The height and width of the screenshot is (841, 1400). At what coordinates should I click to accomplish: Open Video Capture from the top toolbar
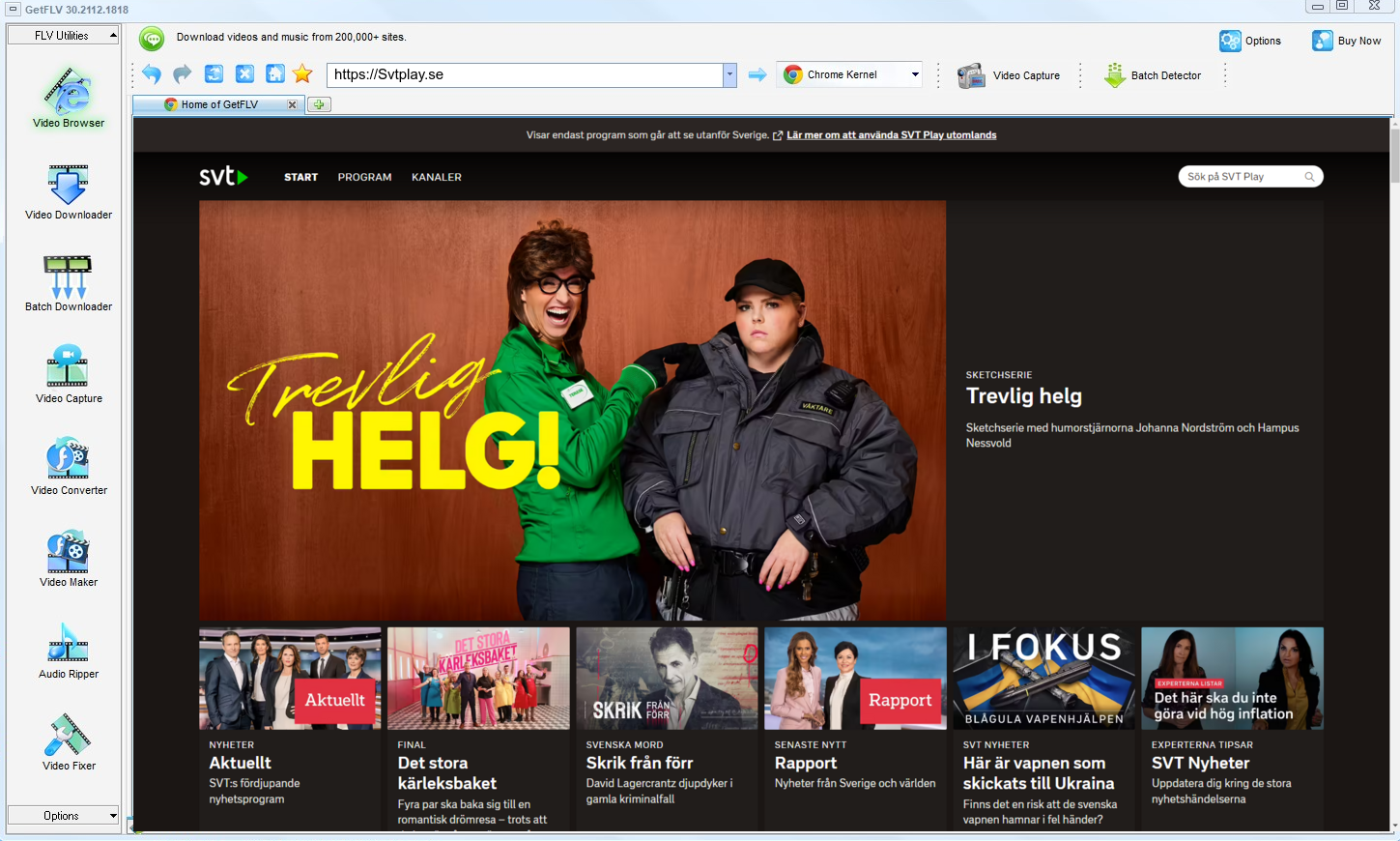[x=1009, y=75]
